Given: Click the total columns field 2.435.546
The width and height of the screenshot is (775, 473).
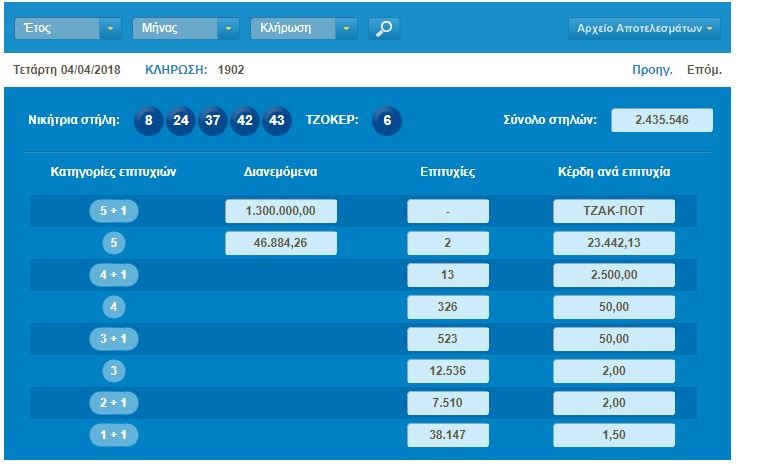Looking at the screenshot, I should pos(661,121).
